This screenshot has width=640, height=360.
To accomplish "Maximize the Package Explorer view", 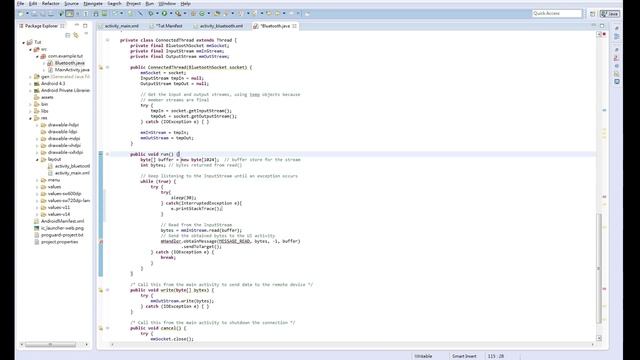I will click(85, 25).
